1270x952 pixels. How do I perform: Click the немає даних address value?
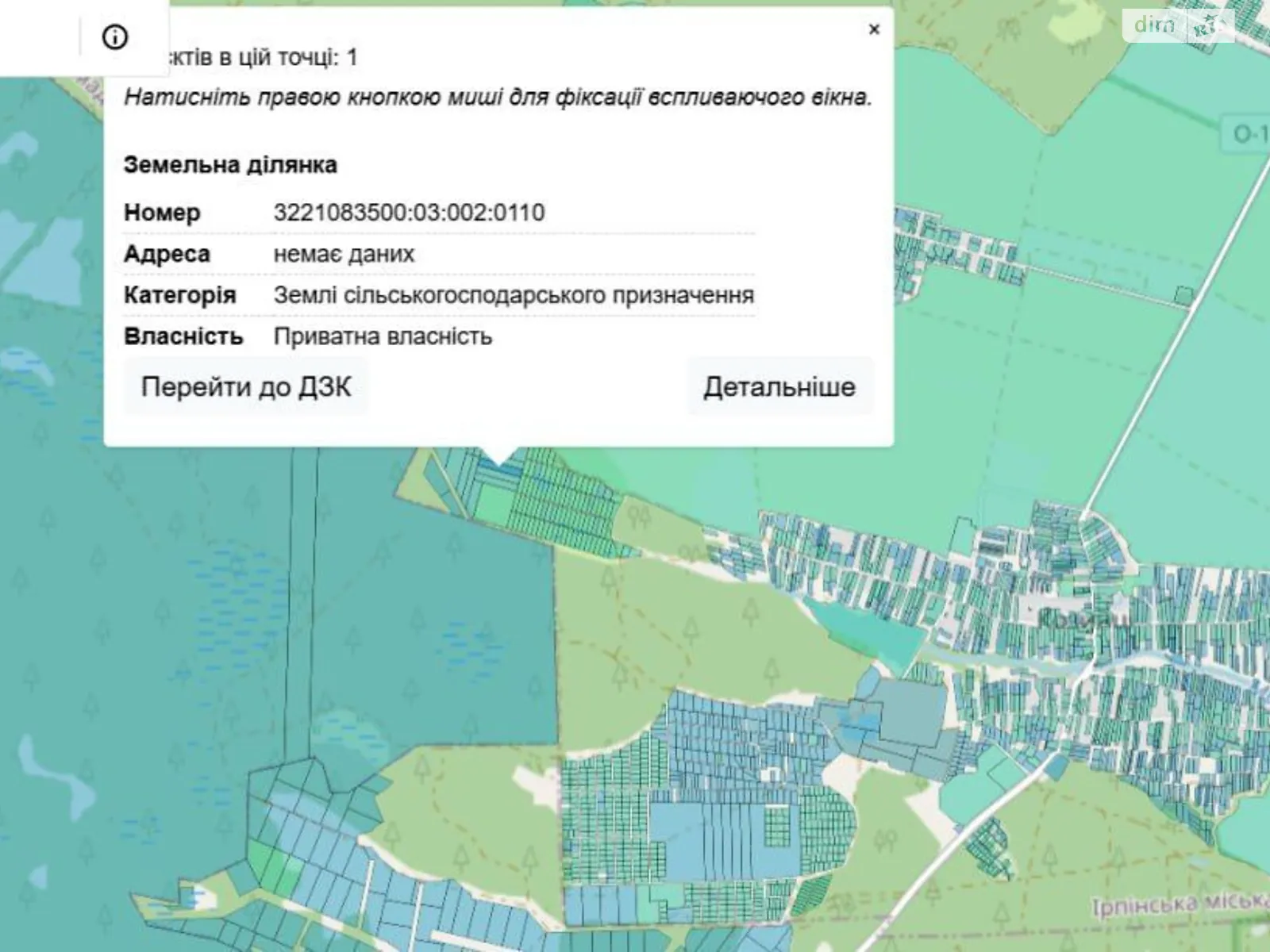344,254
